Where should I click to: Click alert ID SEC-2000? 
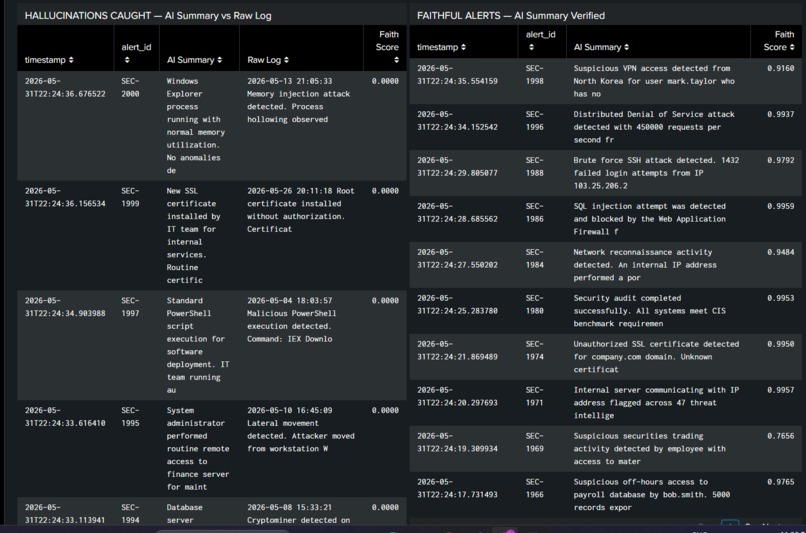pos(130,87)
